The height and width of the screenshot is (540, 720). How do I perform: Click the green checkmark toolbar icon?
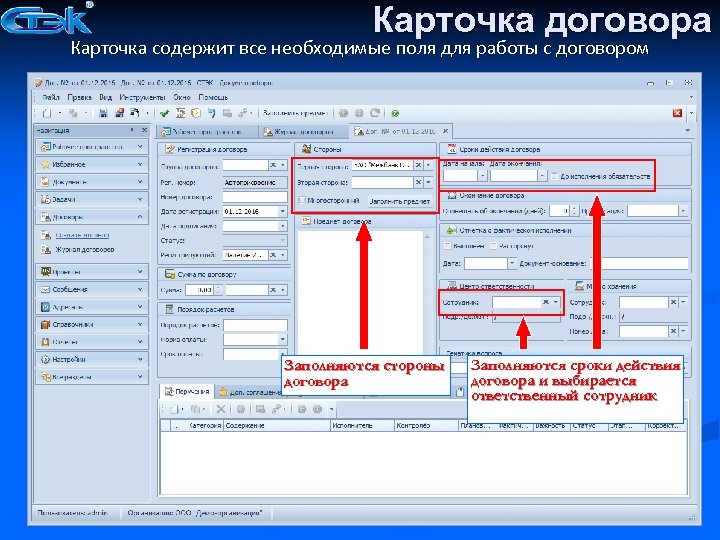point(164,113)
